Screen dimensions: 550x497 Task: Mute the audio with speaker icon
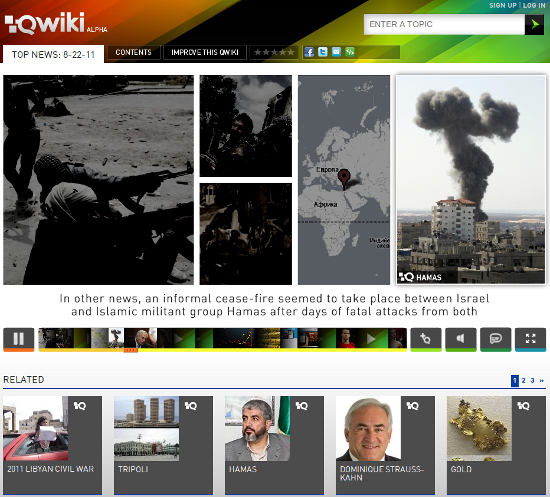[461, 339]
